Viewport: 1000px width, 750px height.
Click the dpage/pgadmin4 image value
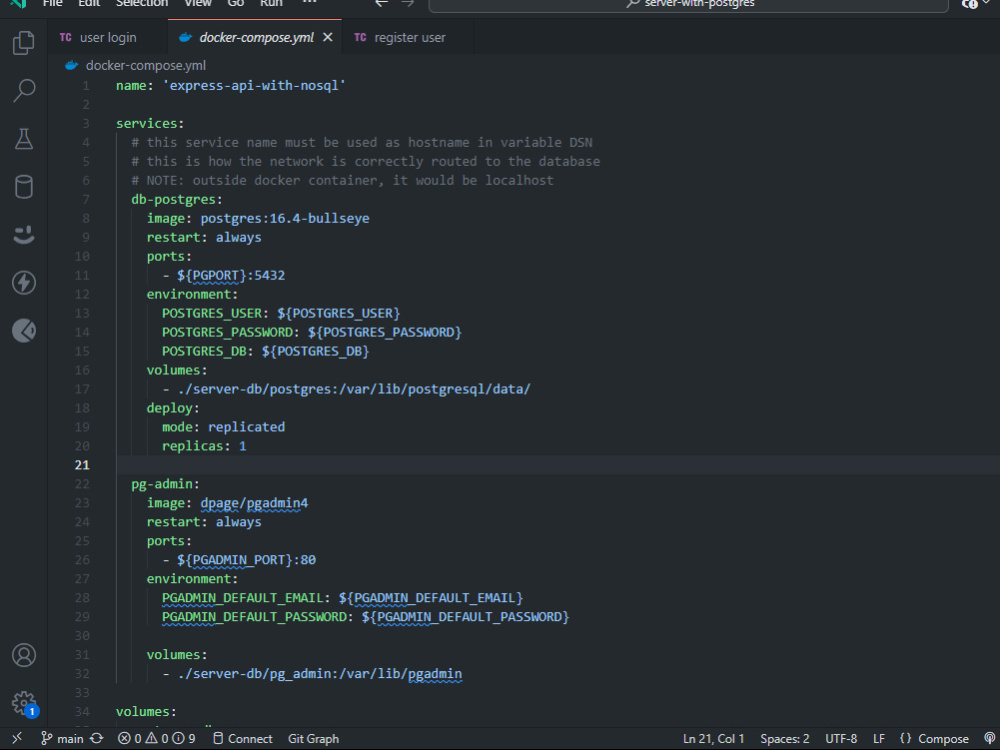[254, 503]
